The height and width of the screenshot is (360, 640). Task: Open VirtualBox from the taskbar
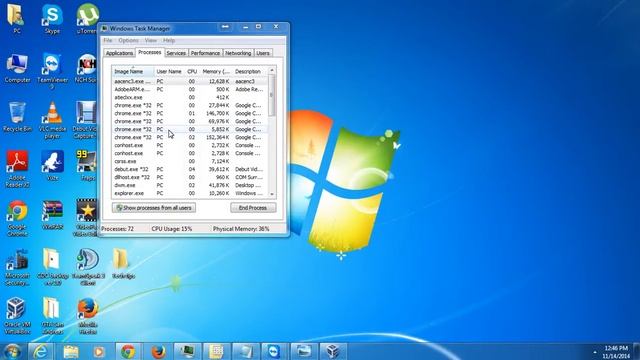pos(333,351)
